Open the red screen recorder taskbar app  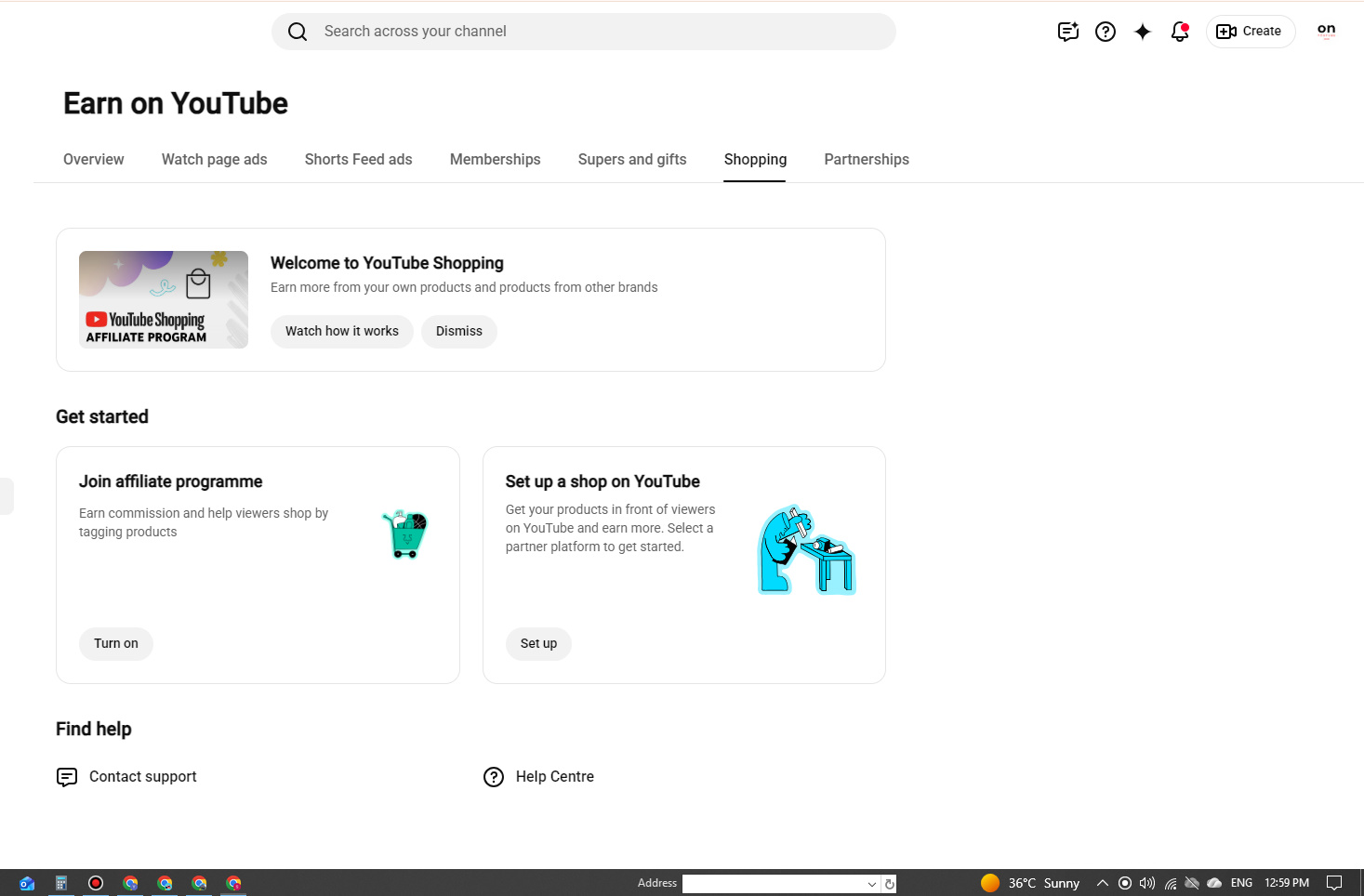point(96,883)
